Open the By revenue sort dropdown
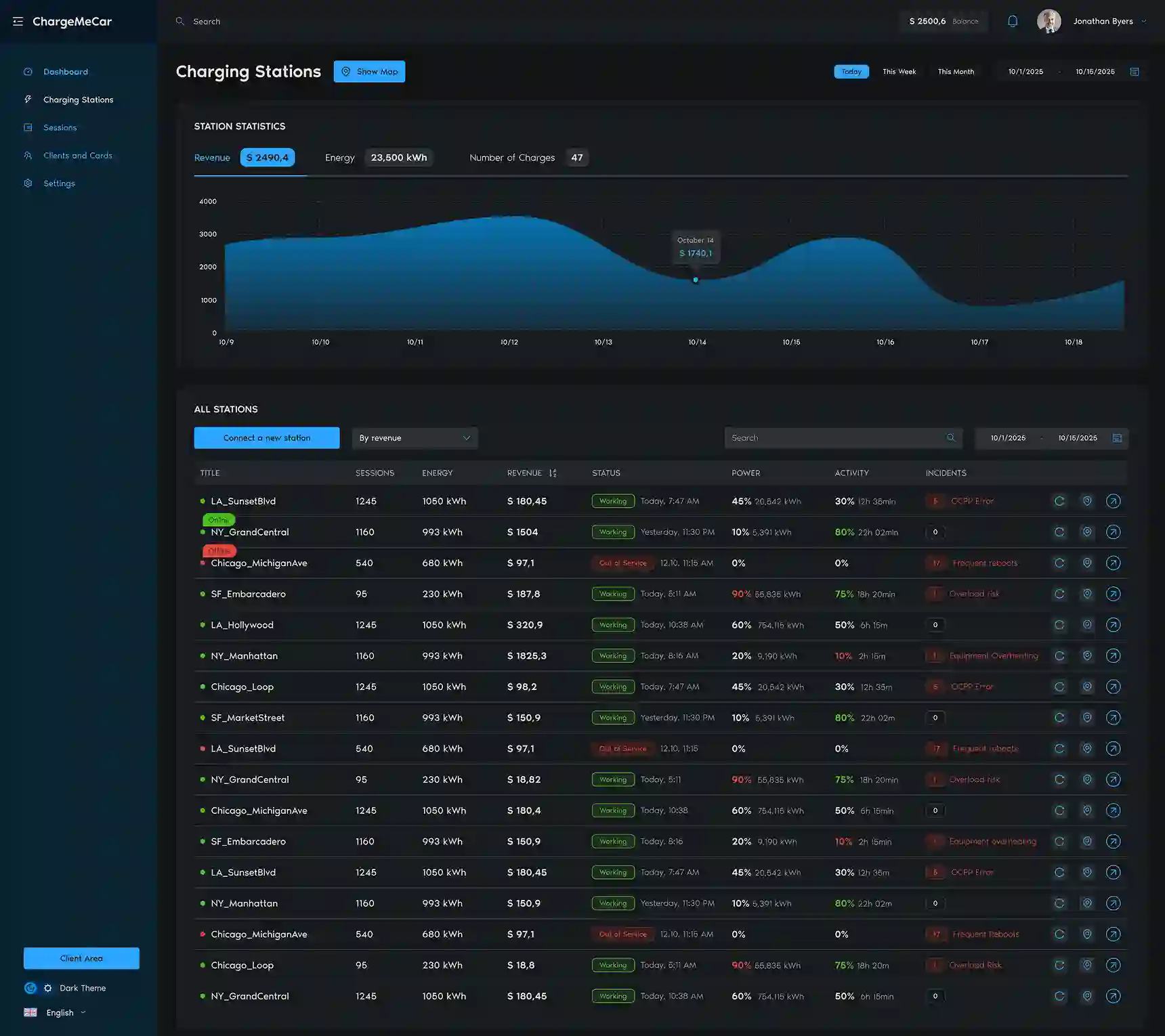 pos(415,438)
